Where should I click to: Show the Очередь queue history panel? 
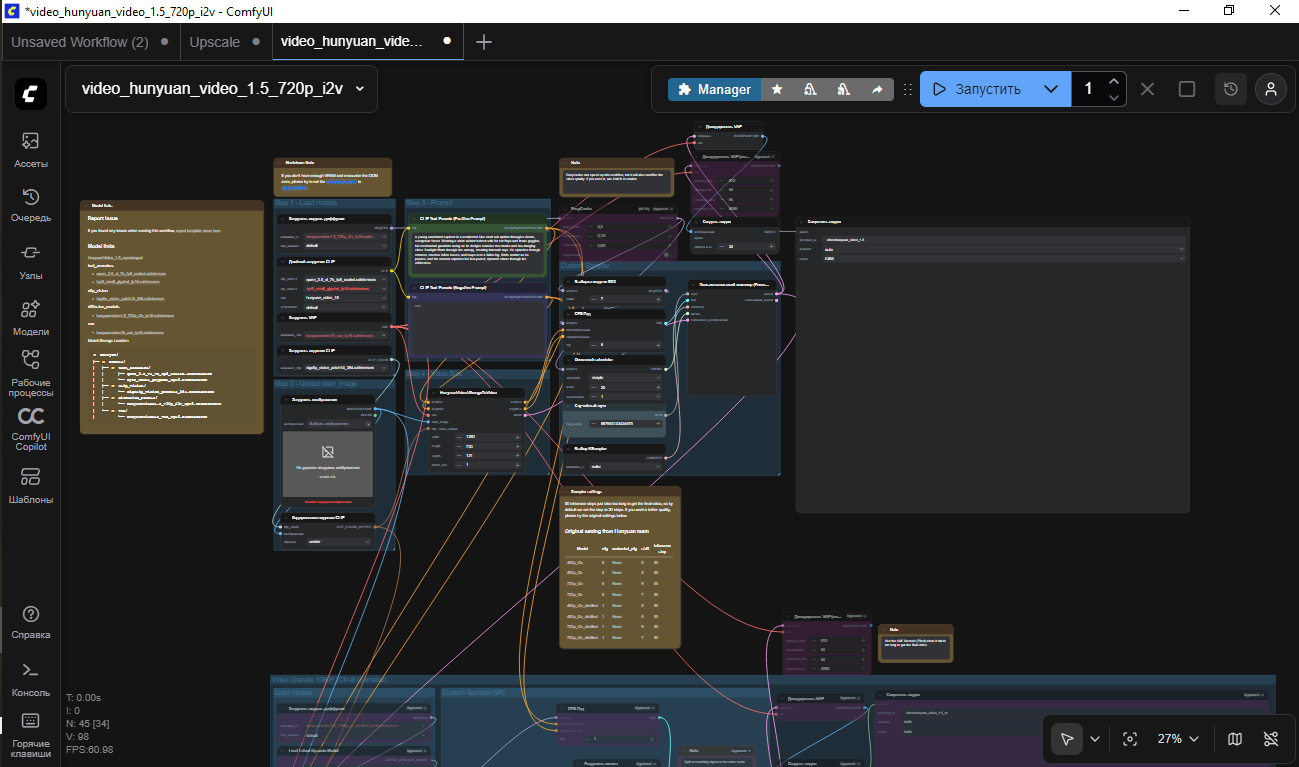[30, 205]
